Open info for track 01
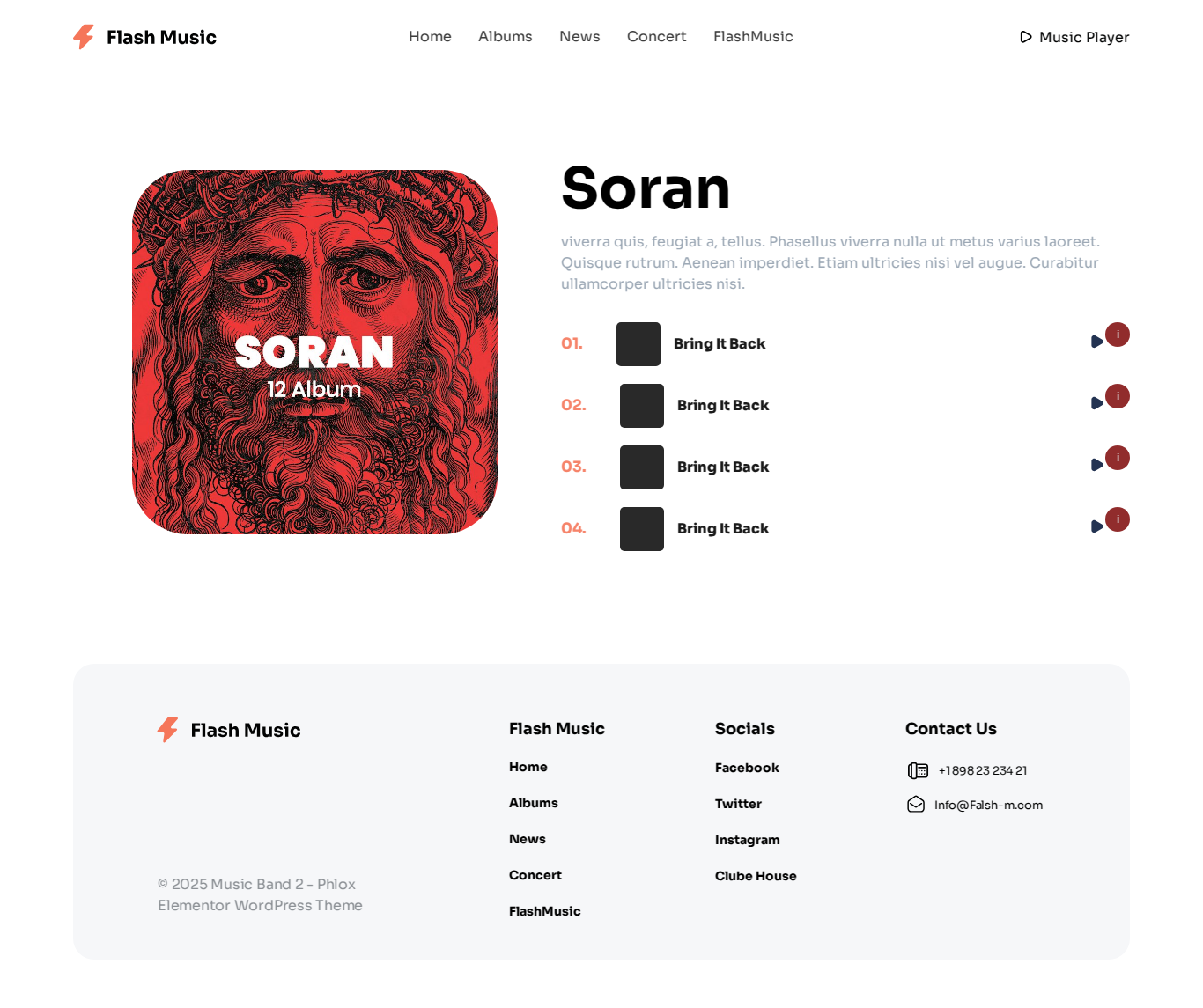The image size is (1203, 1008). (x=1118, y=335)
